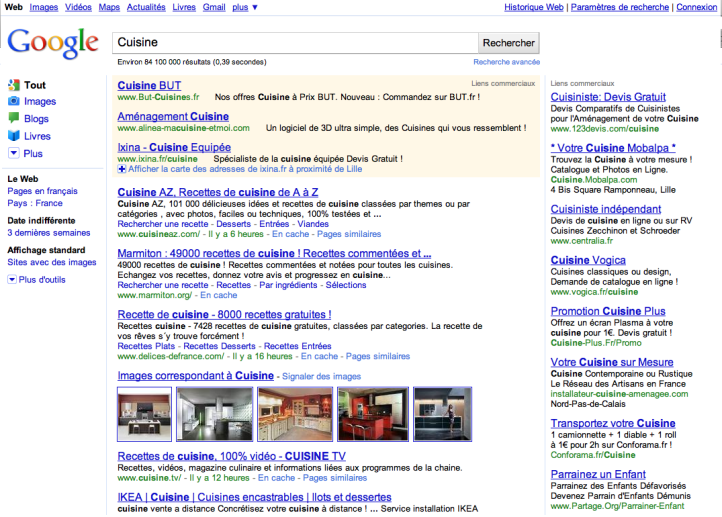Open Images correspondant à Cuisine link

(x=196, y=376)
